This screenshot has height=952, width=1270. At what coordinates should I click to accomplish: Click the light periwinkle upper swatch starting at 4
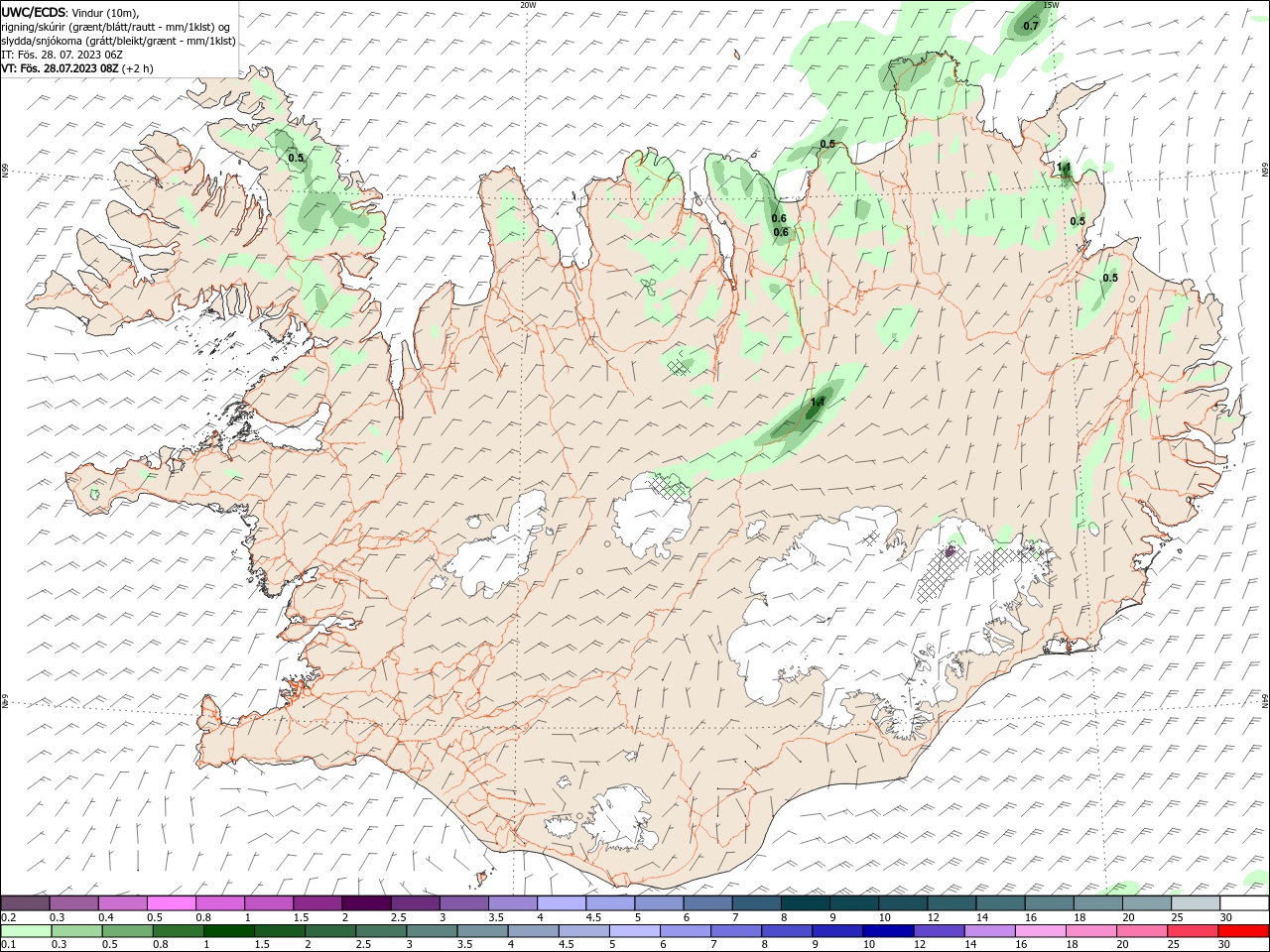tap(562, 903)
